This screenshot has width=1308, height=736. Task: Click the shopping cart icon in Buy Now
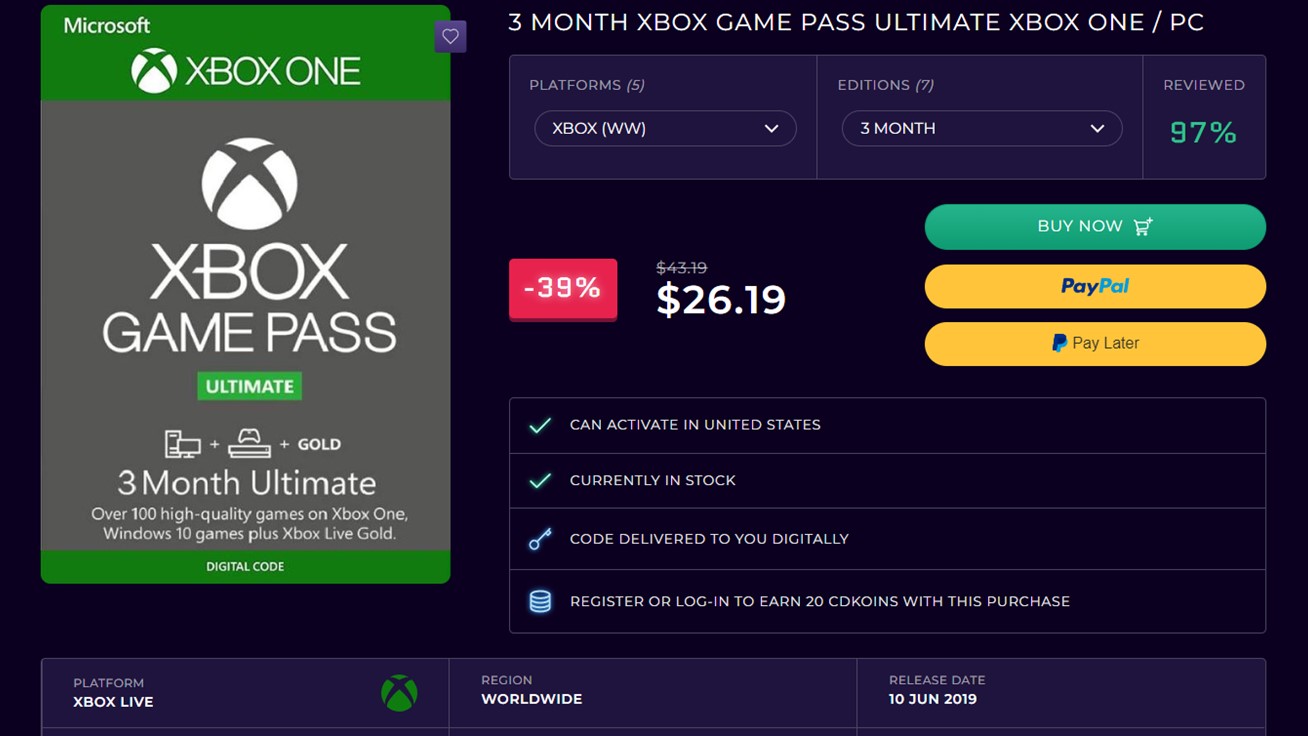(x=1143, y=226)
